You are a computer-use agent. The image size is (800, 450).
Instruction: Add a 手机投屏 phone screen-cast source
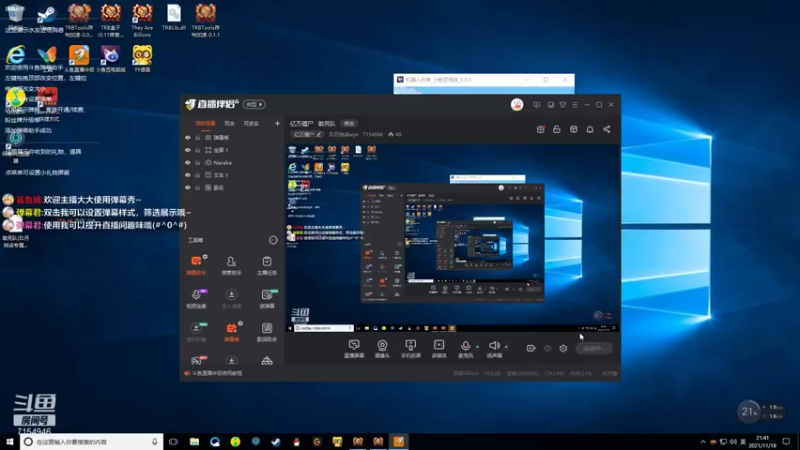pos(410,348)
